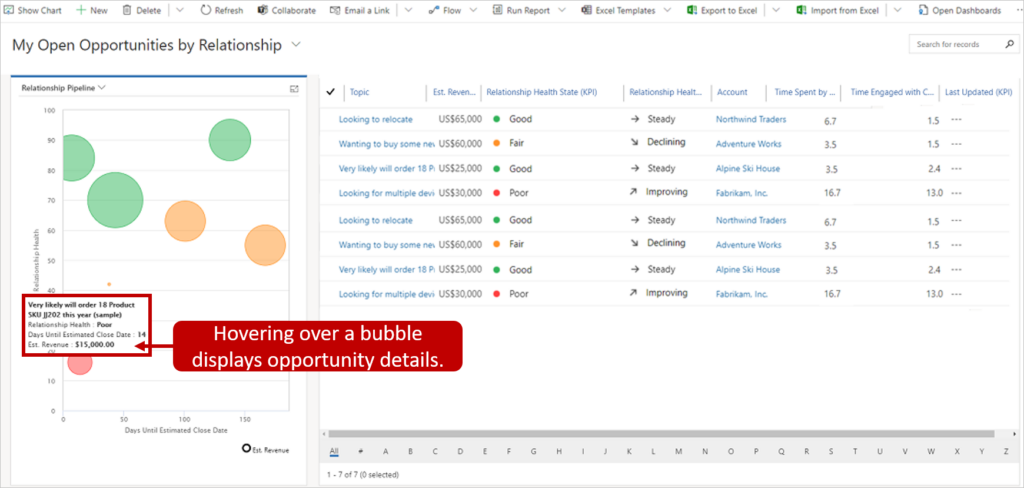The height and width of the screenshot is (488, 1024).
Task: Open the Relationship Pipeline chart selector
Action: tap(64, 88)
